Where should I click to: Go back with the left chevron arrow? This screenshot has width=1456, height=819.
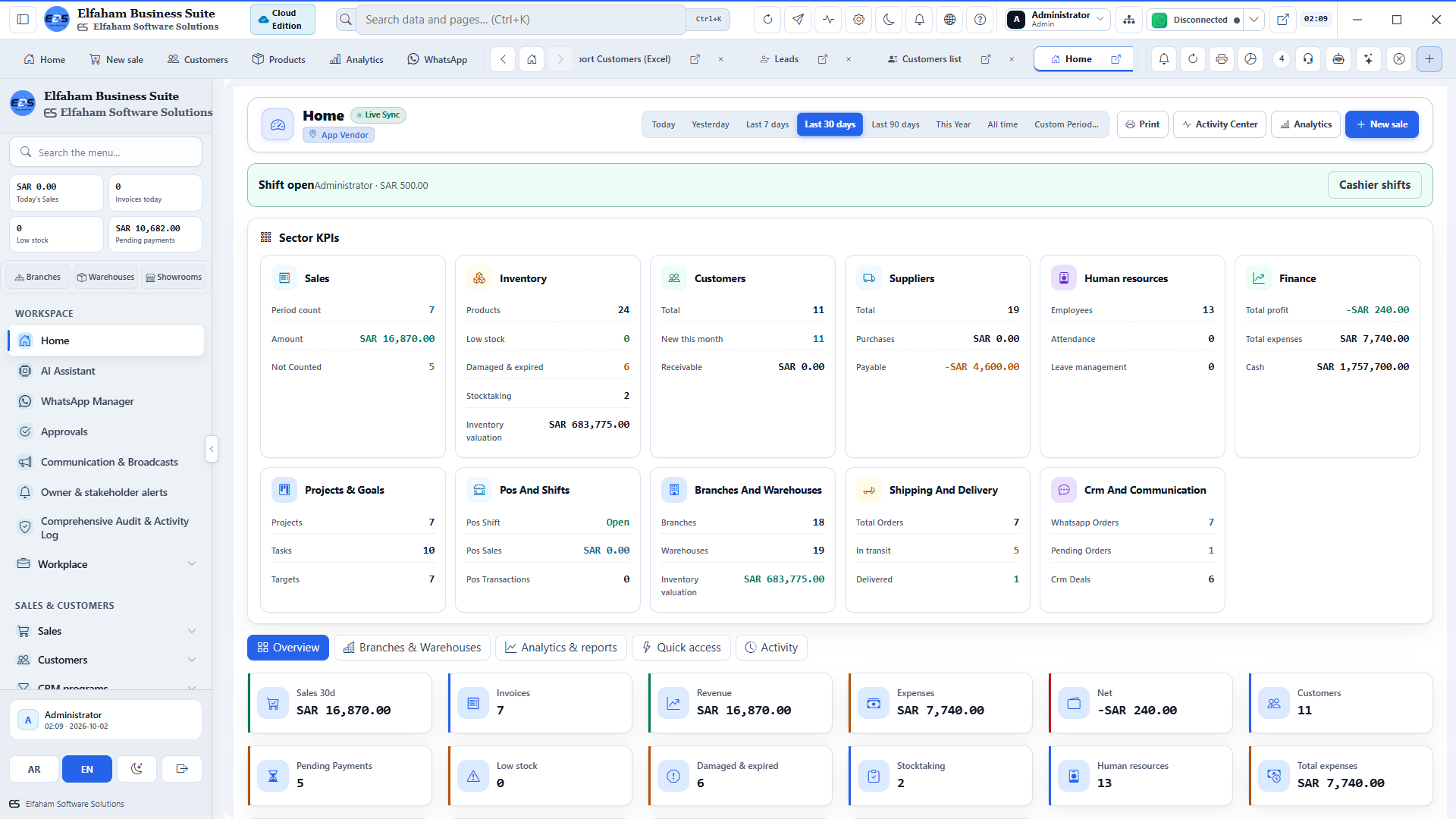[x=503, y=59]
